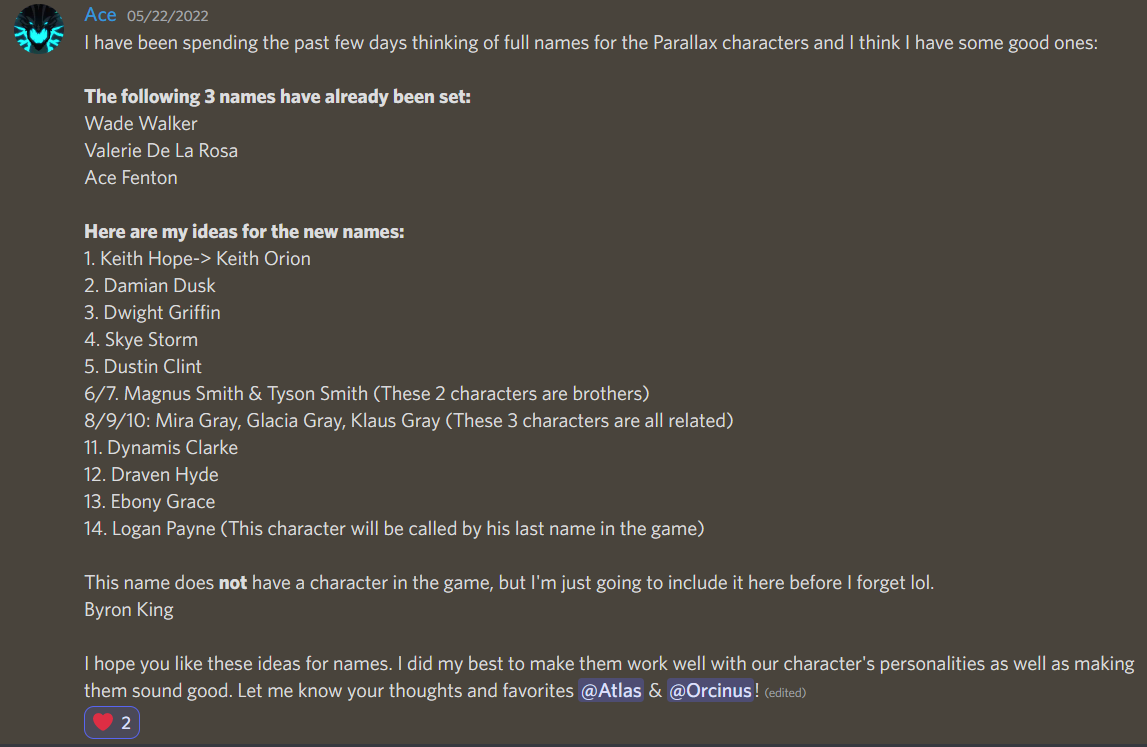The width and height of the screenshot is (1147, 747).
Task: Click the (edited) label after the message
Action: (x=785, y=692)
